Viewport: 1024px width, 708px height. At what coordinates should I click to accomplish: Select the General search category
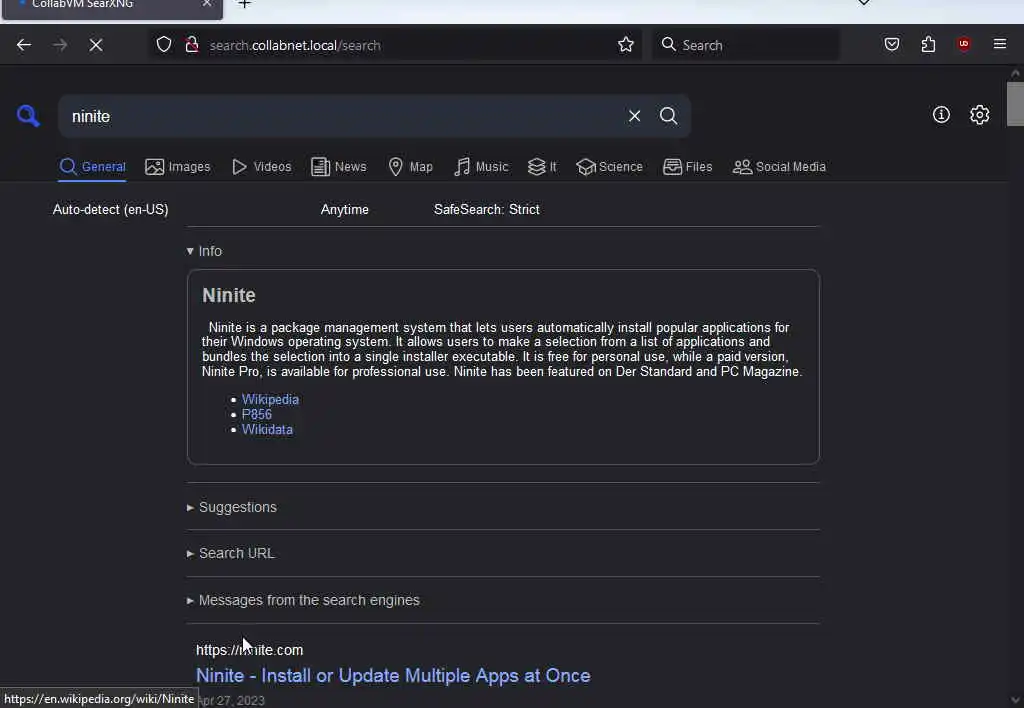click(93, 167)
